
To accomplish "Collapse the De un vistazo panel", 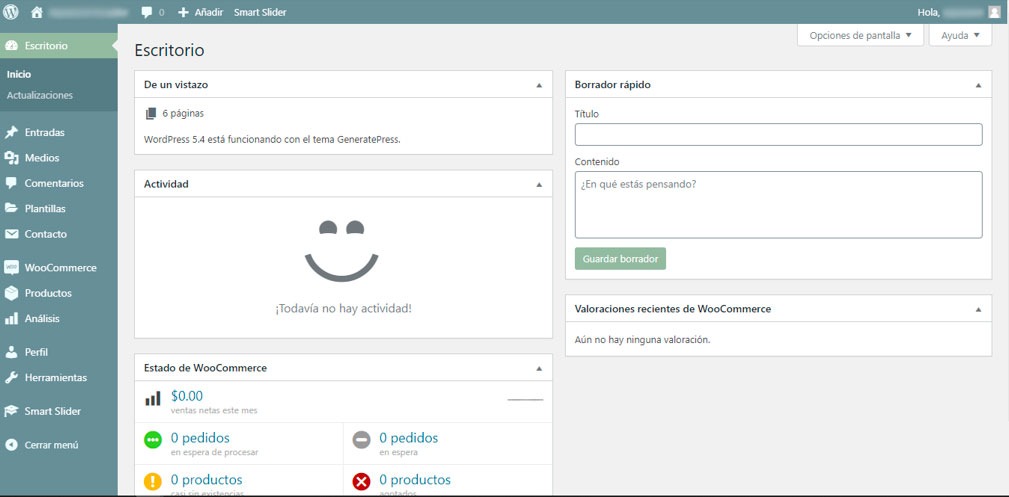I will [x=539, y=85].
